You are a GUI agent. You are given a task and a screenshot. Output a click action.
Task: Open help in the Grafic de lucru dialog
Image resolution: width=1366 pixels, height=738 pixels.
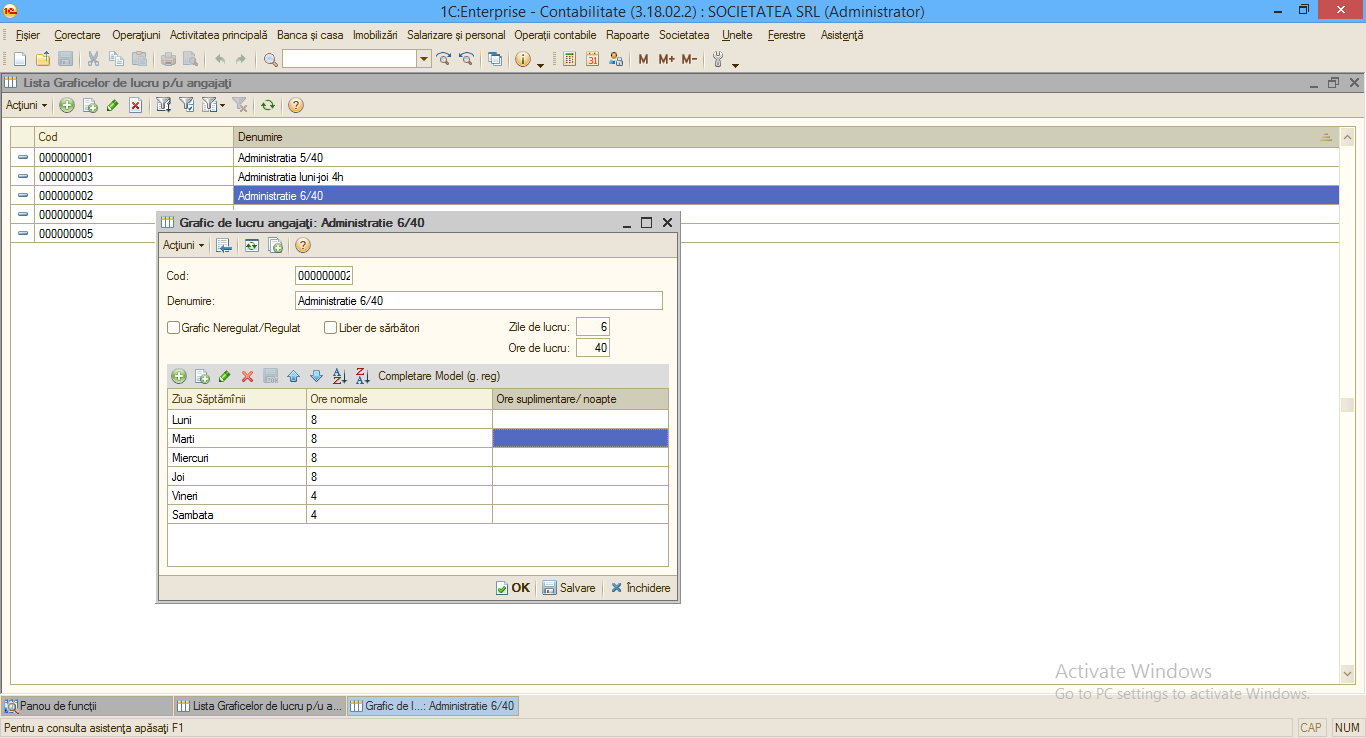coord(303,245)
